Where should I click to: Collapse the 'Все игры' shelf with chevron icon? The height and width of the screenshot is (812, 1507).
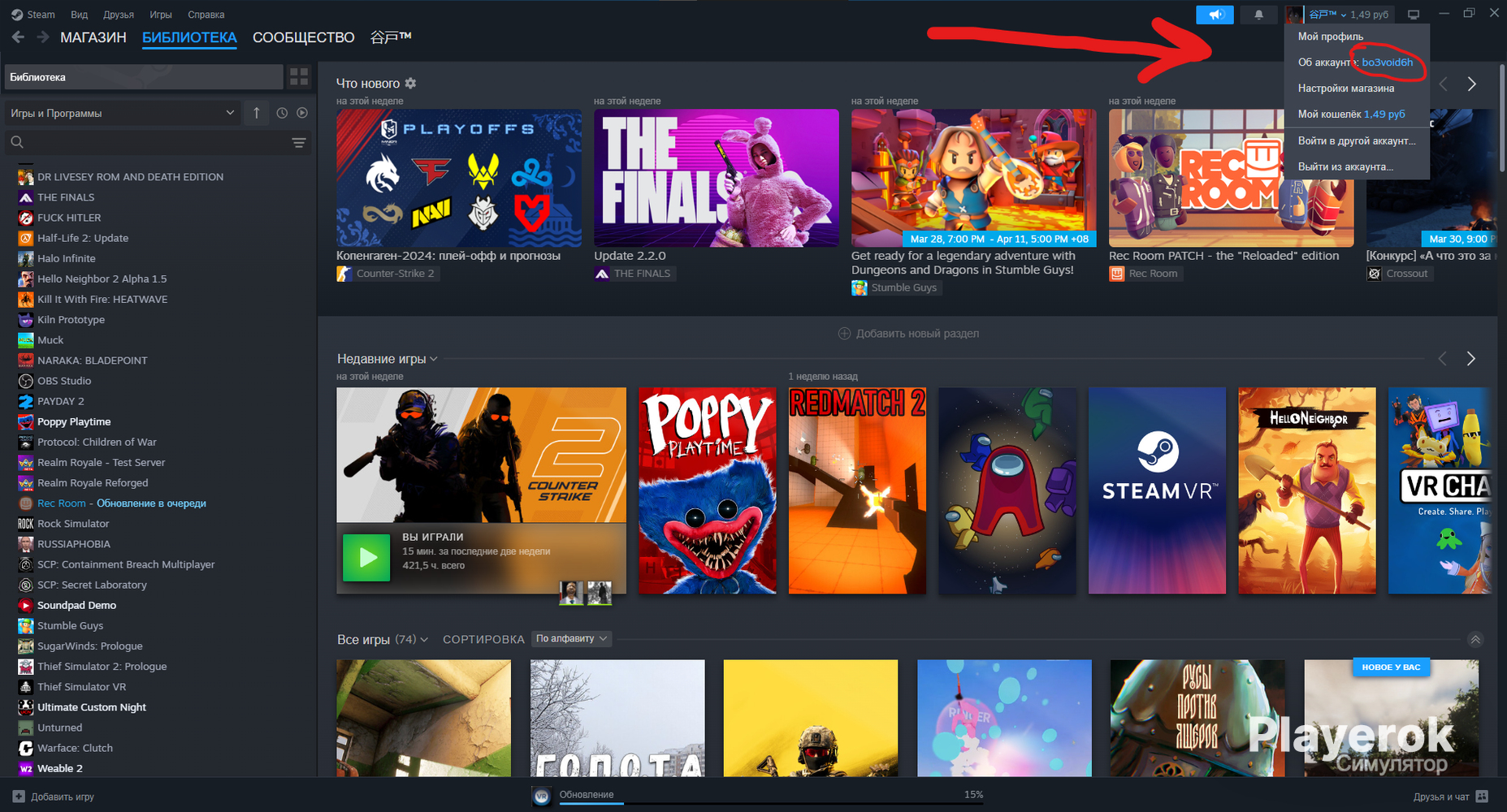pyautogui.click(x=1475, y=640)
